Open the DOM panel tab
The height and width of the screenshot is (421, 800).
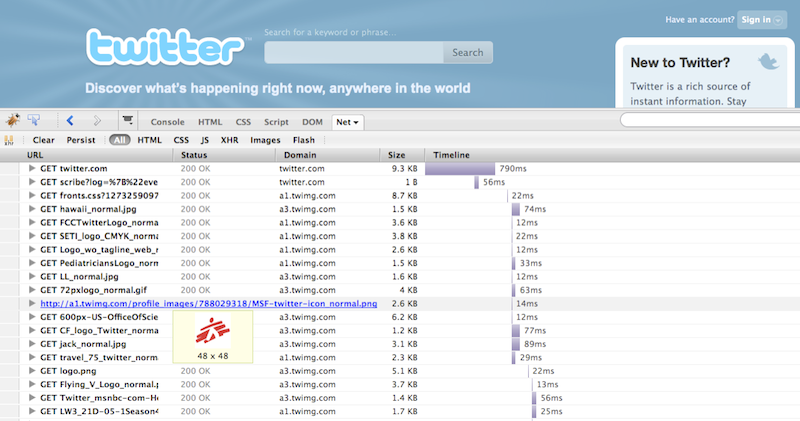312,122
